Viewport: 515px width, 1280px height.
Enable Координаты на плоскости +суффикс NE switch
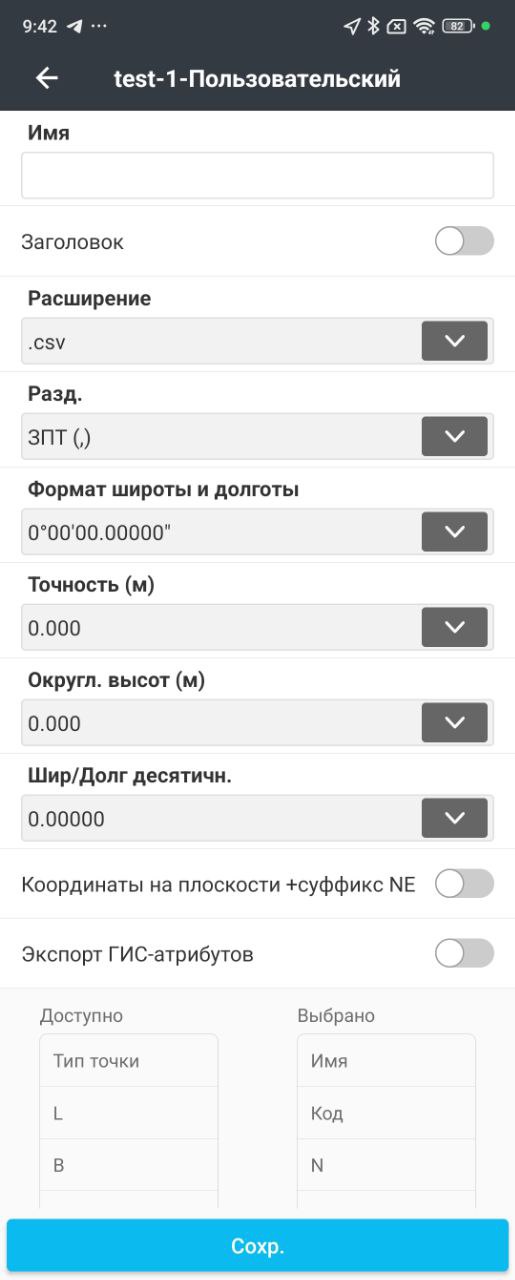[x=464, y=883]
